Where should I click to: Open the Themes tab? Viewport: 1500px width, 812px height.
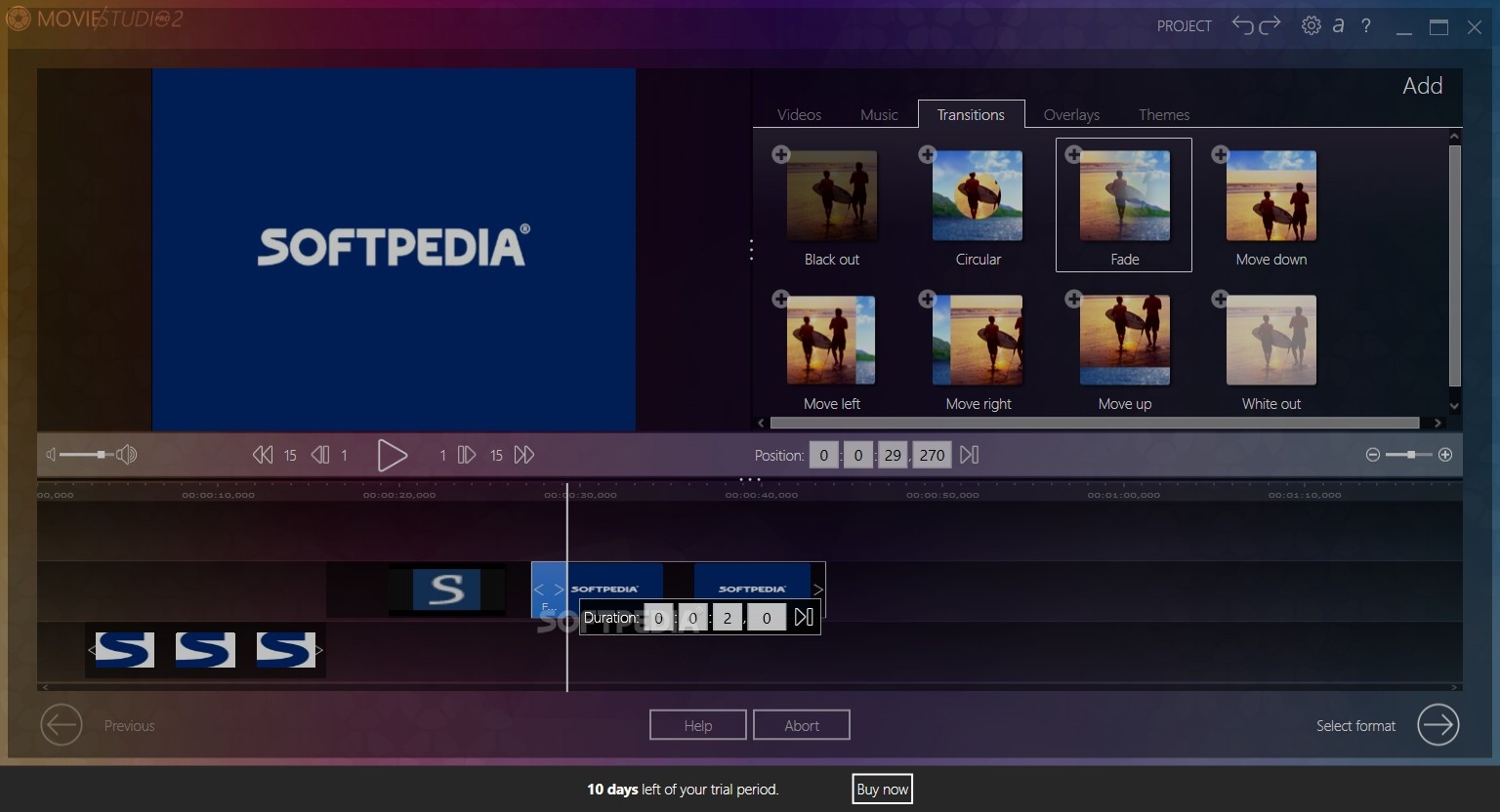click(x=1164, y=114)
